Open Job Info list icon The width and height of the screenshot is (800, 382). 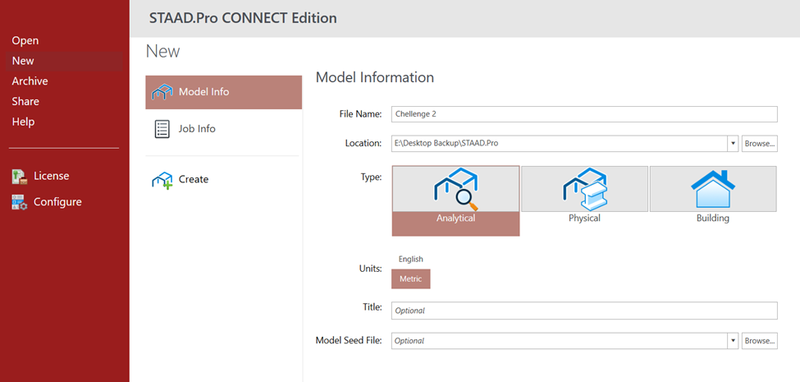(161, 129)
